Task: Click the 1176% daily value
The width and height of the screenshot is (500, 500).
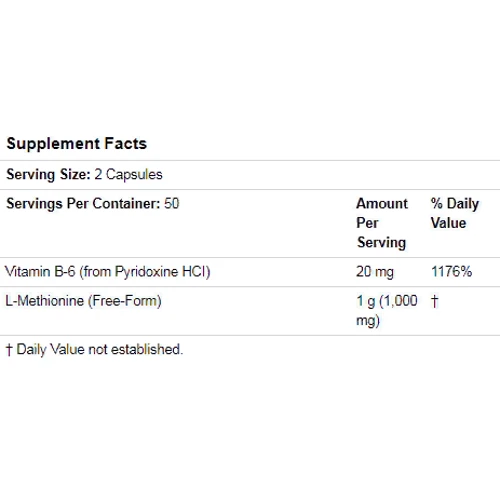Action: 452,271
